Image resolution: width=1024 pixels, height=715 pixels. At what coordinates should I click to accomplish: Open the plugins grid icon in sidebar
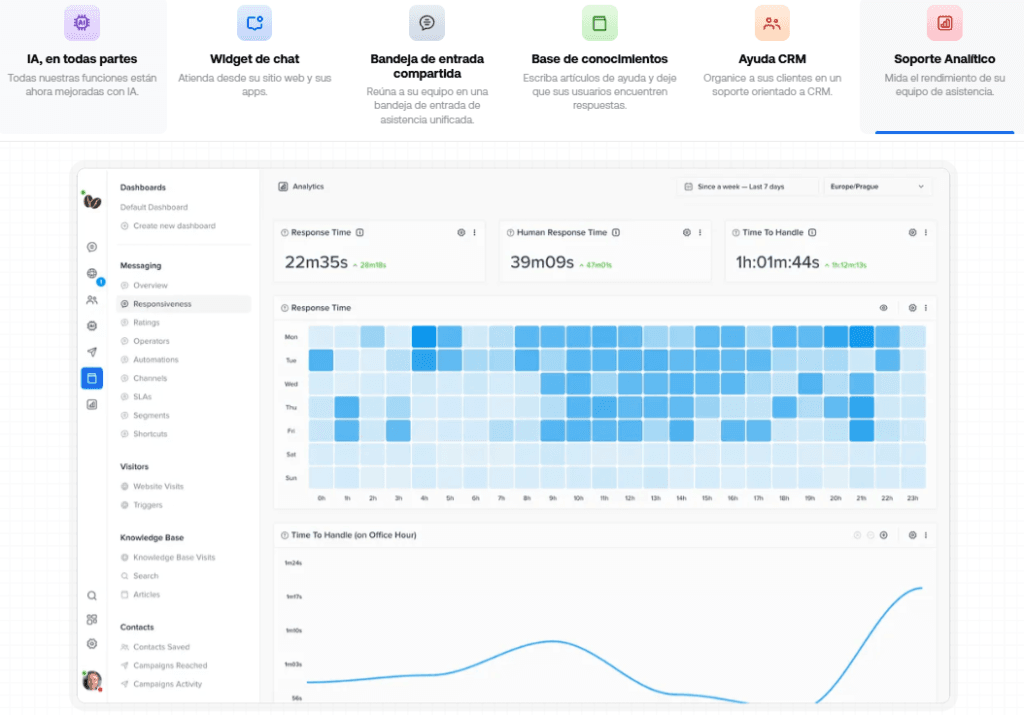(92, 619)
